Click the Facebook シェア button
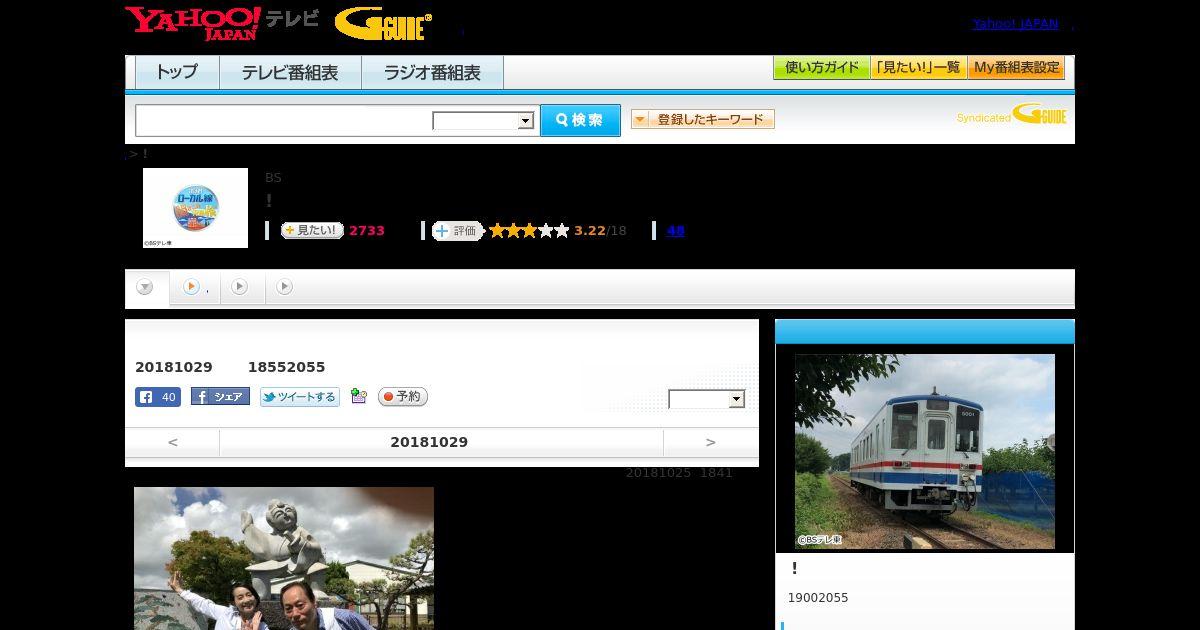 point(220,397)
